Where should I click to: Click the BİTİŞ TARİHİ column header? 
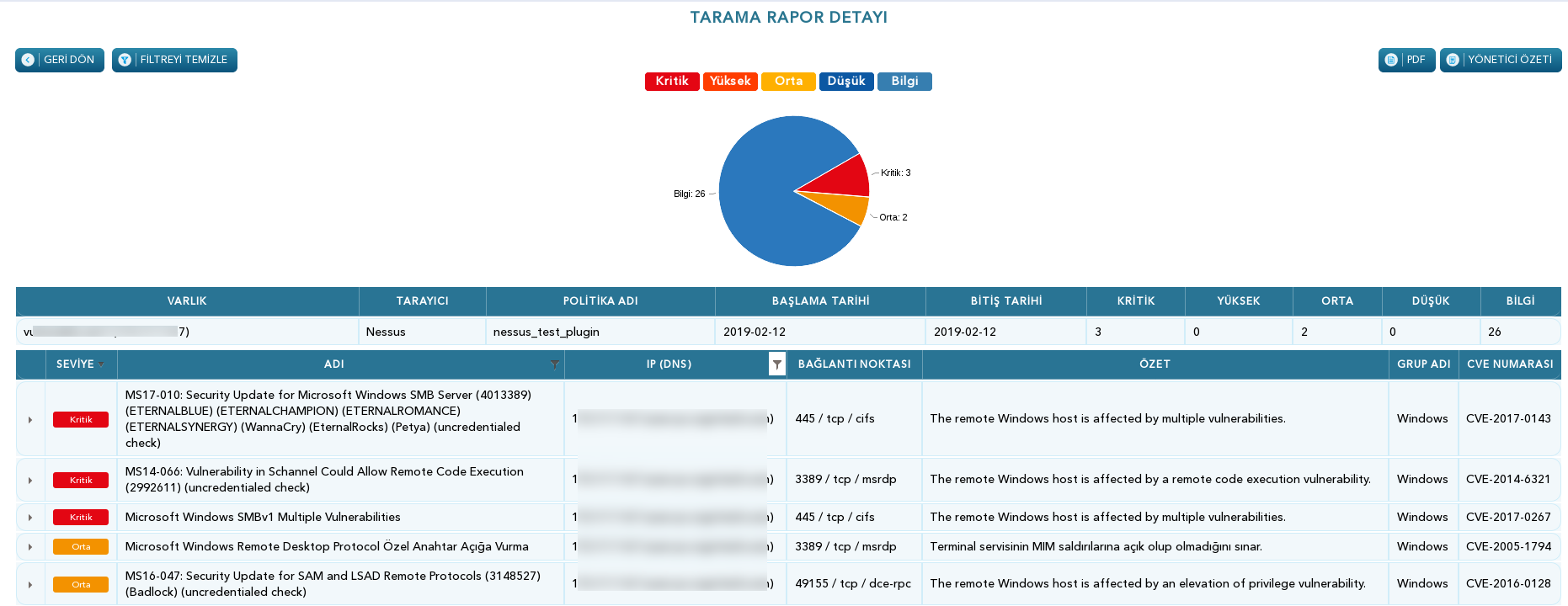click(x=1006, y=301)
